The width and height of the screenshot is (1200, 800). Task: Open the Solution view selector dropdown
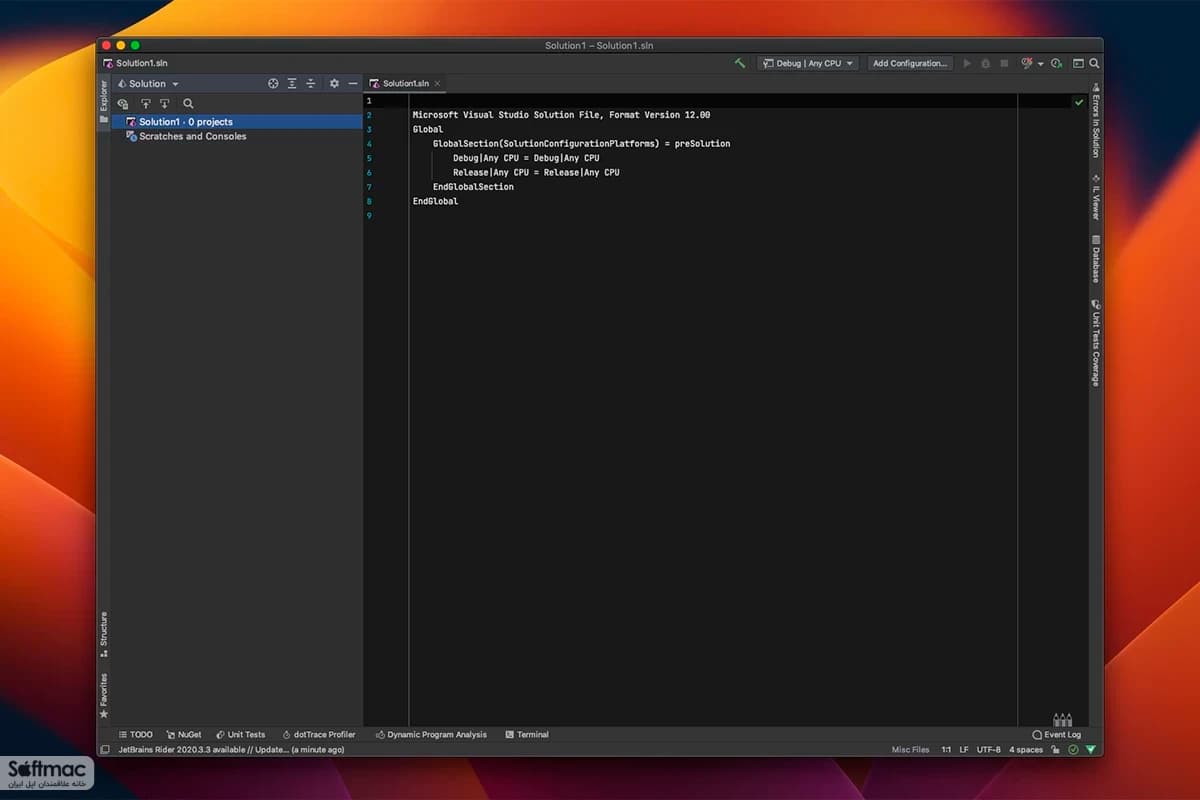pyautogui.click(x=148, y=84)
